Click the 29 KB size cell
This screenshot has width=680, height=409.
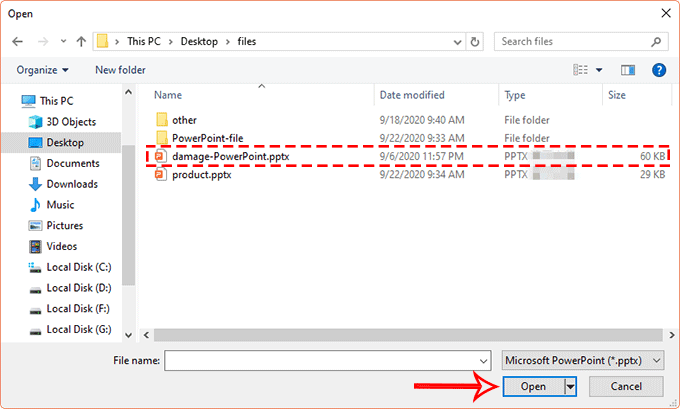653,175
